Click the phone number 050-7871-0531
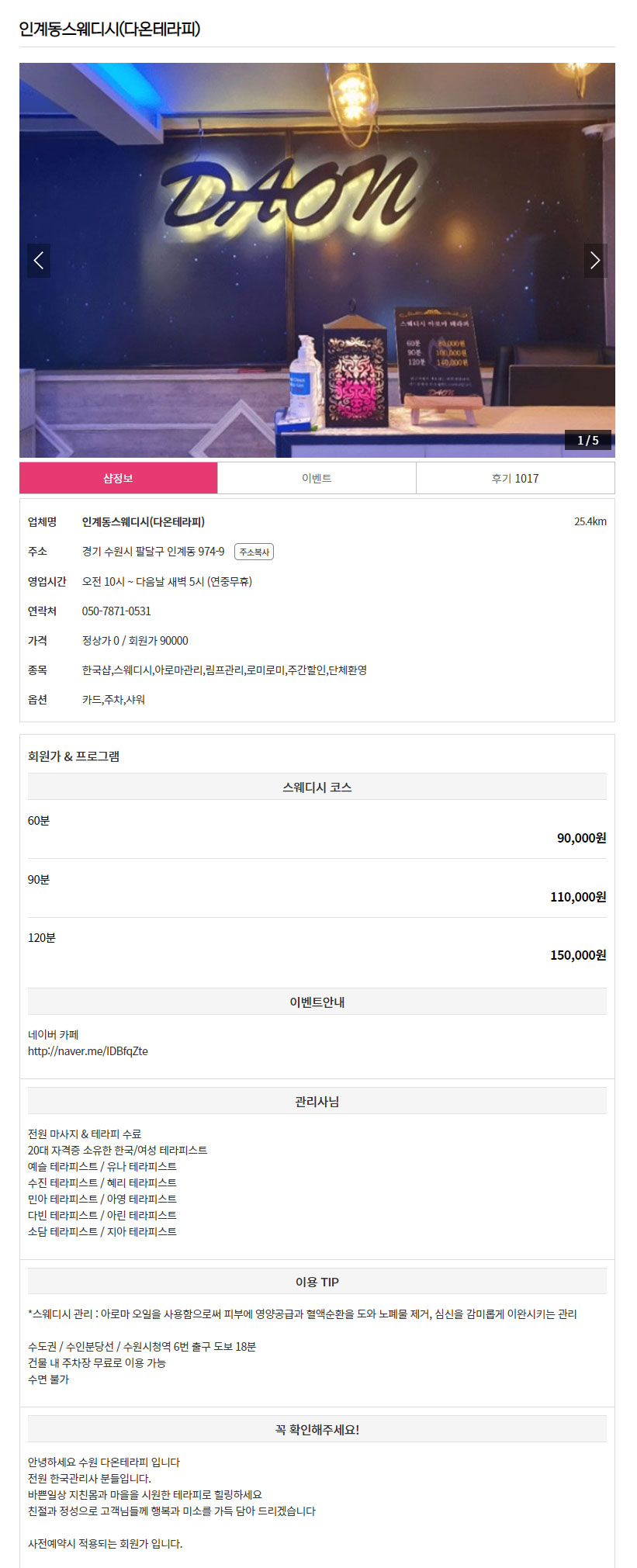The width and height of the screenshot is (637, 1568). [x=116, y=611]
